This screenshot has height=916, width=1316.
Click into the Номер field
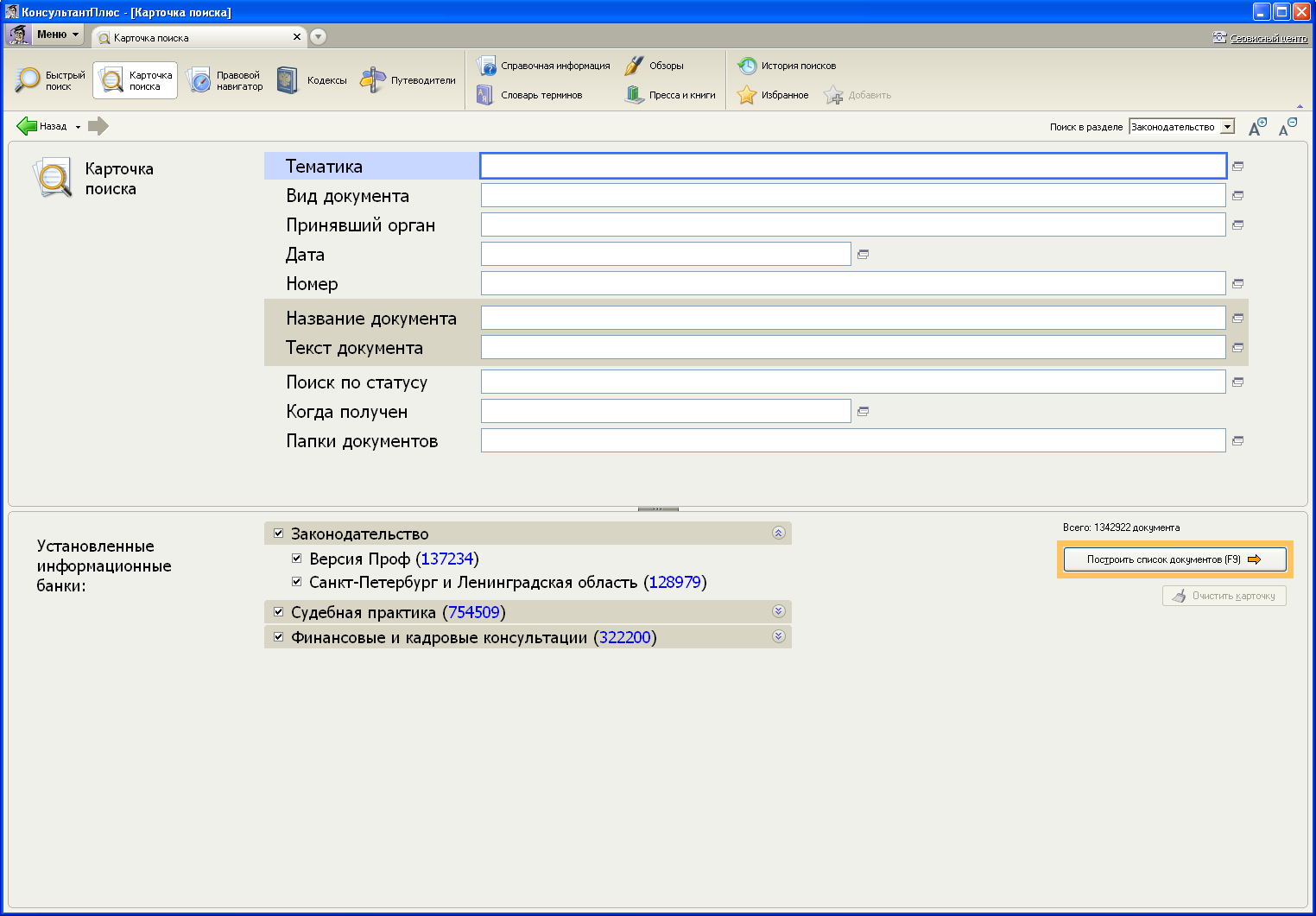click(x=853, y=283)
